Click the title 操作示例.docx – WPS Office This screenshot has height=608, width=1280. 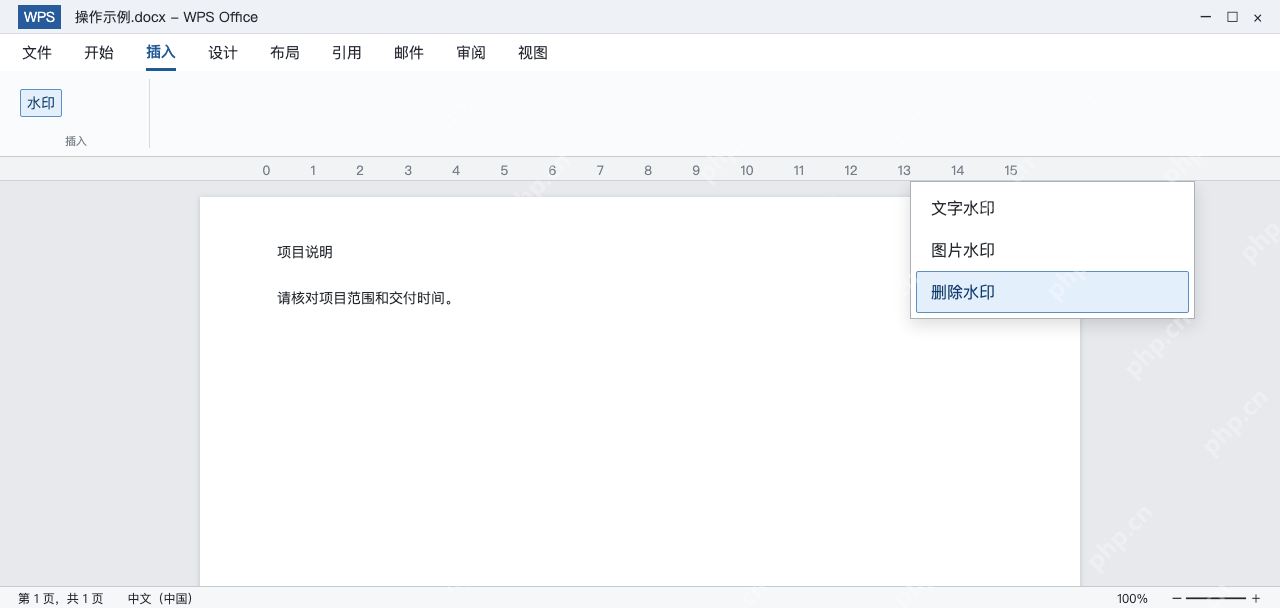click(166, 17)
